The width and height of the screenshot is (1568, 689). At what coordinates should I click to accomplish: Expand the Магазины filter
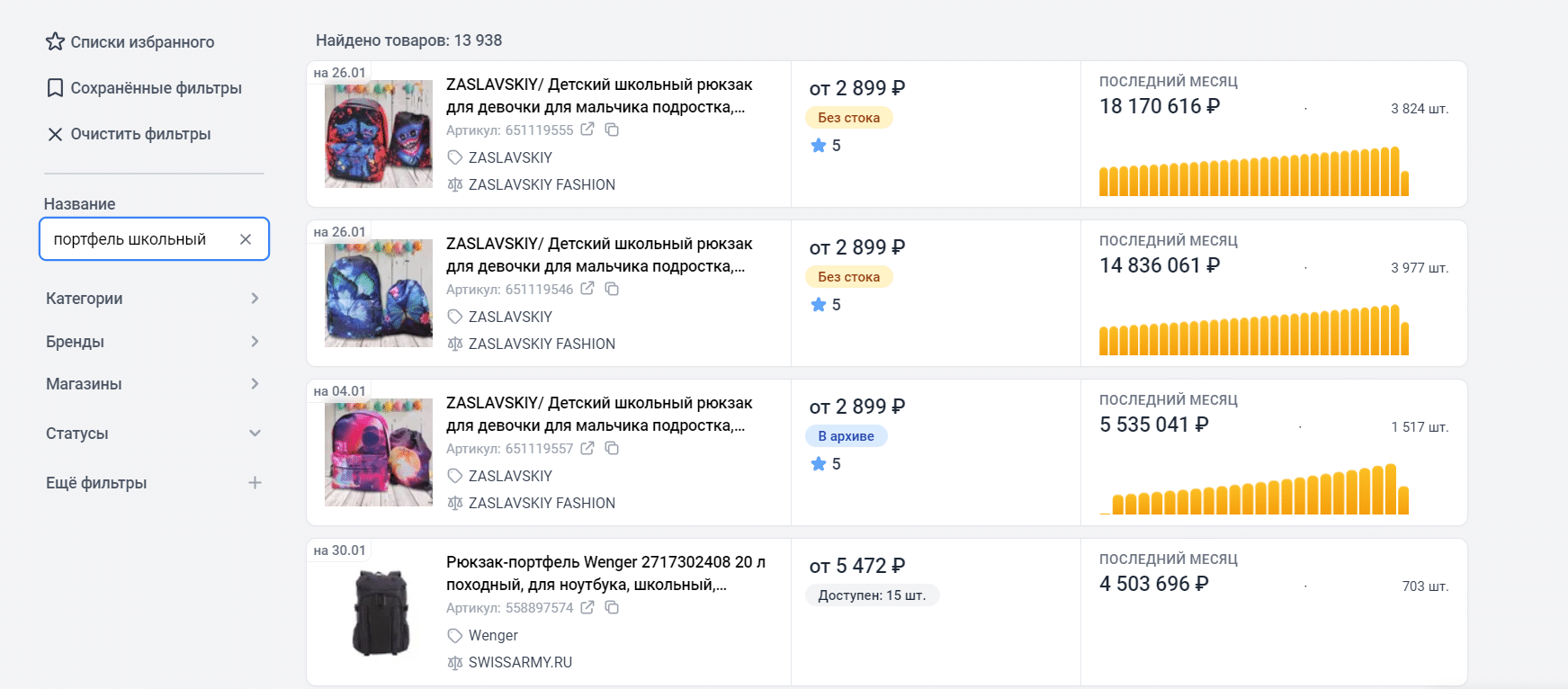[x=154, y=384]
